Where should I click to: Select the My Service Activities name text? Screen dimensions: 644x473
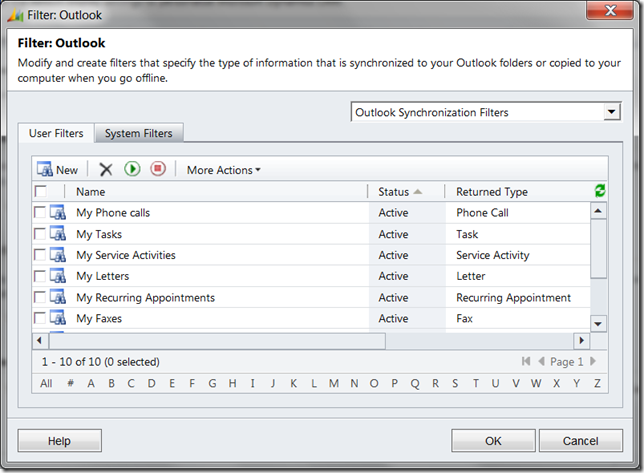point(126,255)
